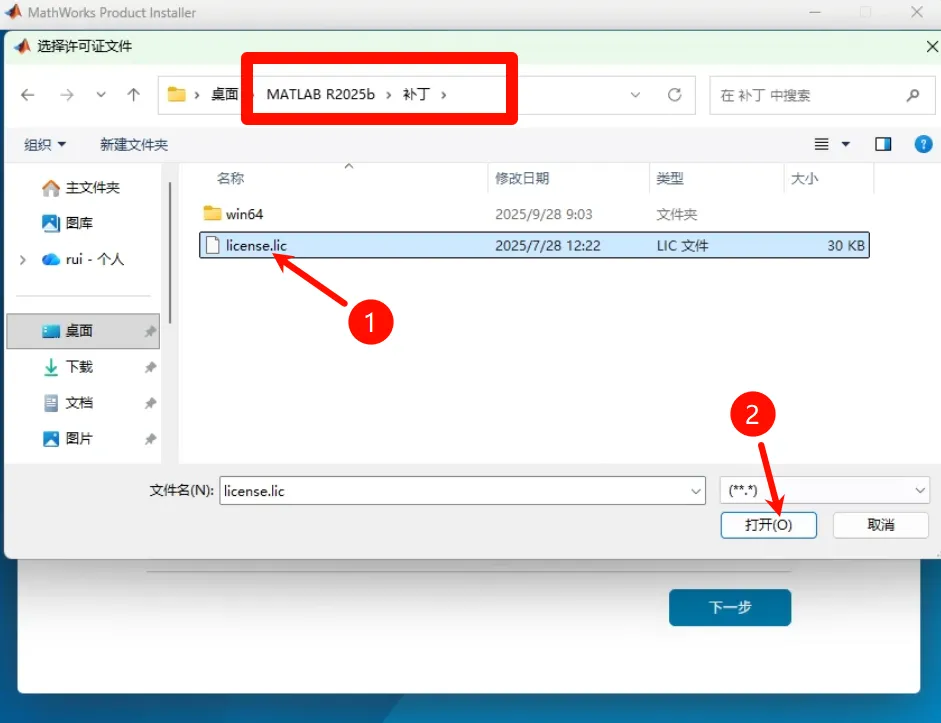
Task: Click date 2025/9/28 9:03 cell
Action: 544,214
